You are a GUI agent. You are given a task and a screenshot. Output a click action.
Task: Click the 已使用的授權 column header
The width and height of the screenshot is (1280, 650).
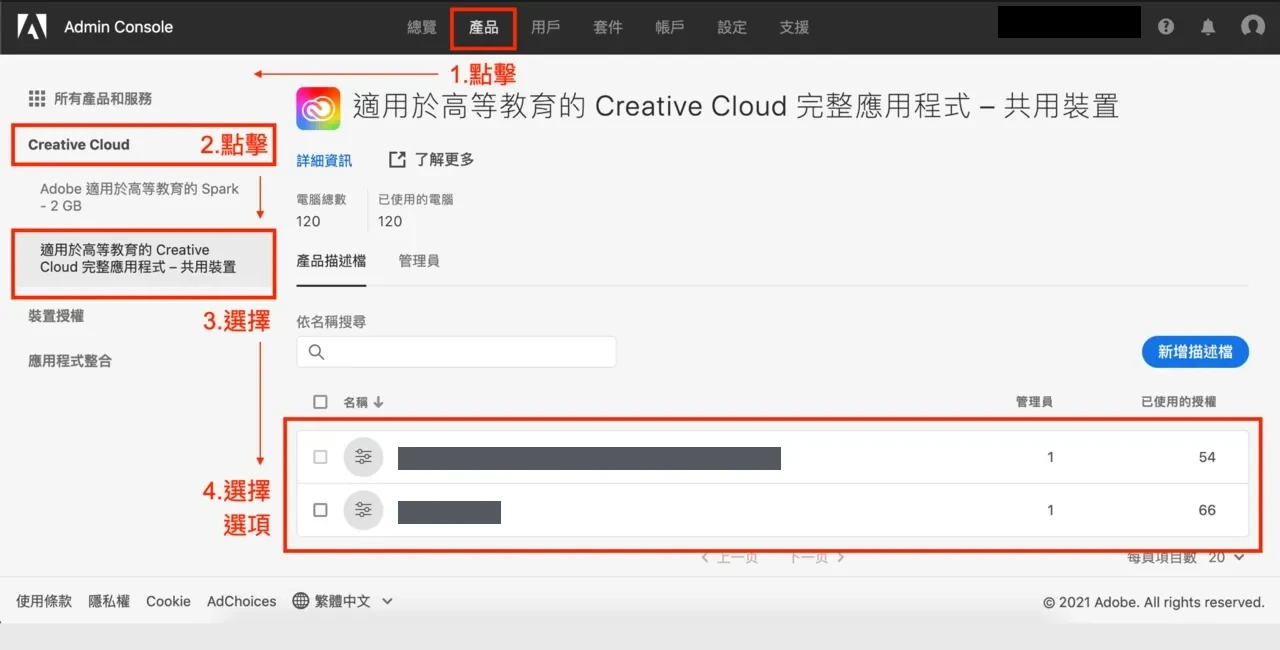pos(1179,402)
